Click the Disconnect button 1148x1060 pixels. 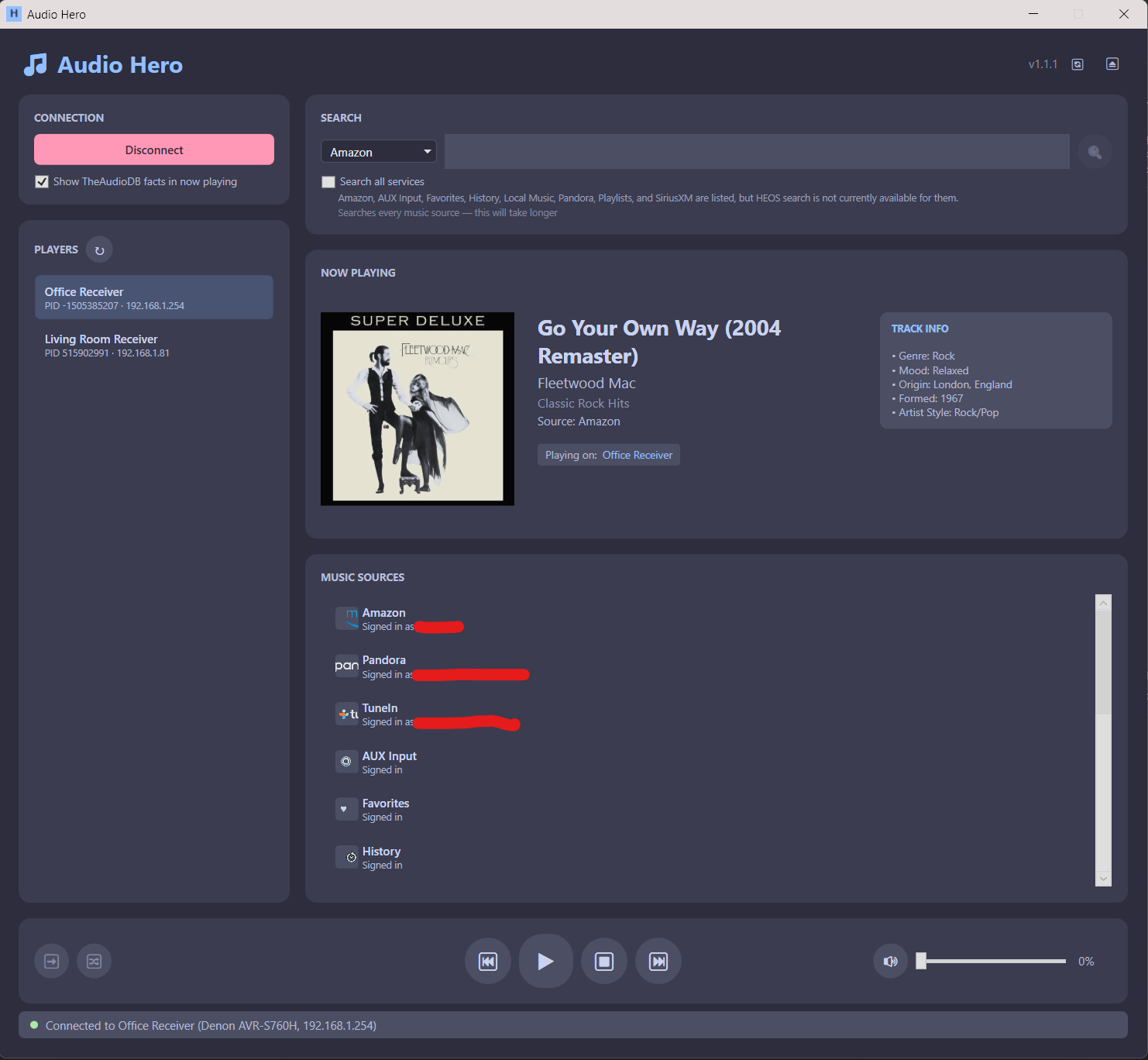tap(153, 149)
